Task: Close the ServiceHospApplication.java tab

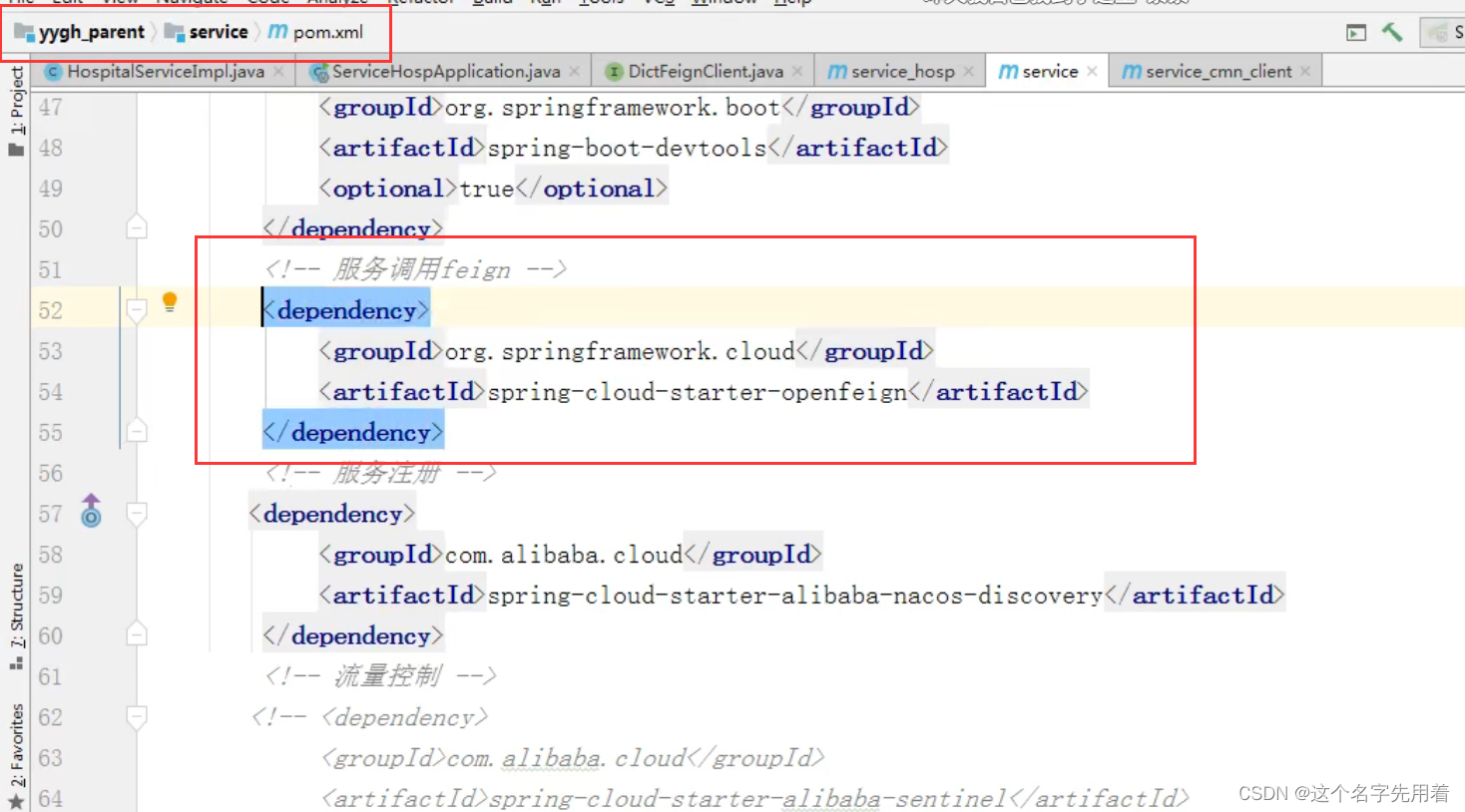Action: (574, 72)
